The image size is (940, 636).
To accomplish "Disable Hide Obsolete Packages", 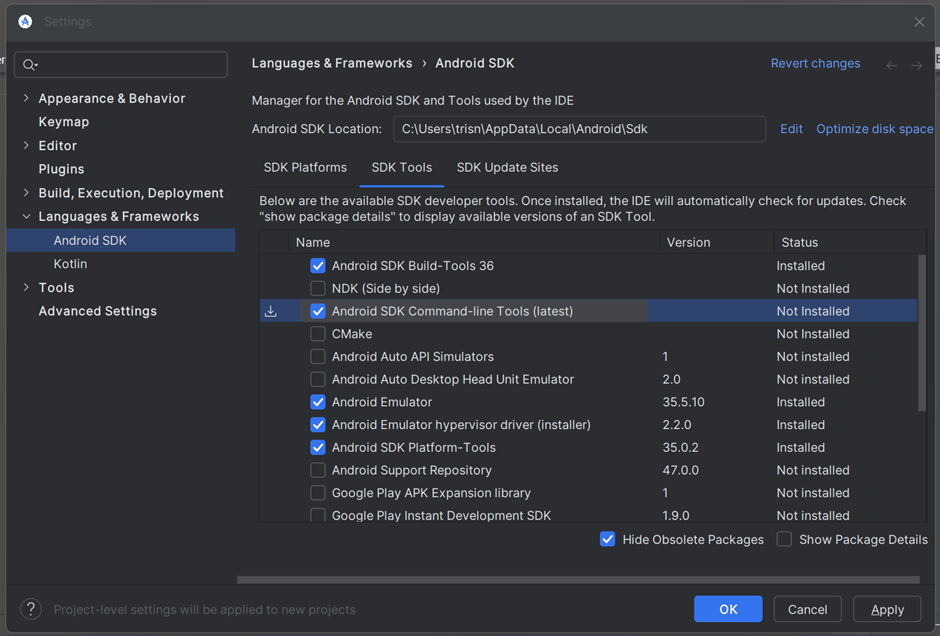I will click(607, 539).
